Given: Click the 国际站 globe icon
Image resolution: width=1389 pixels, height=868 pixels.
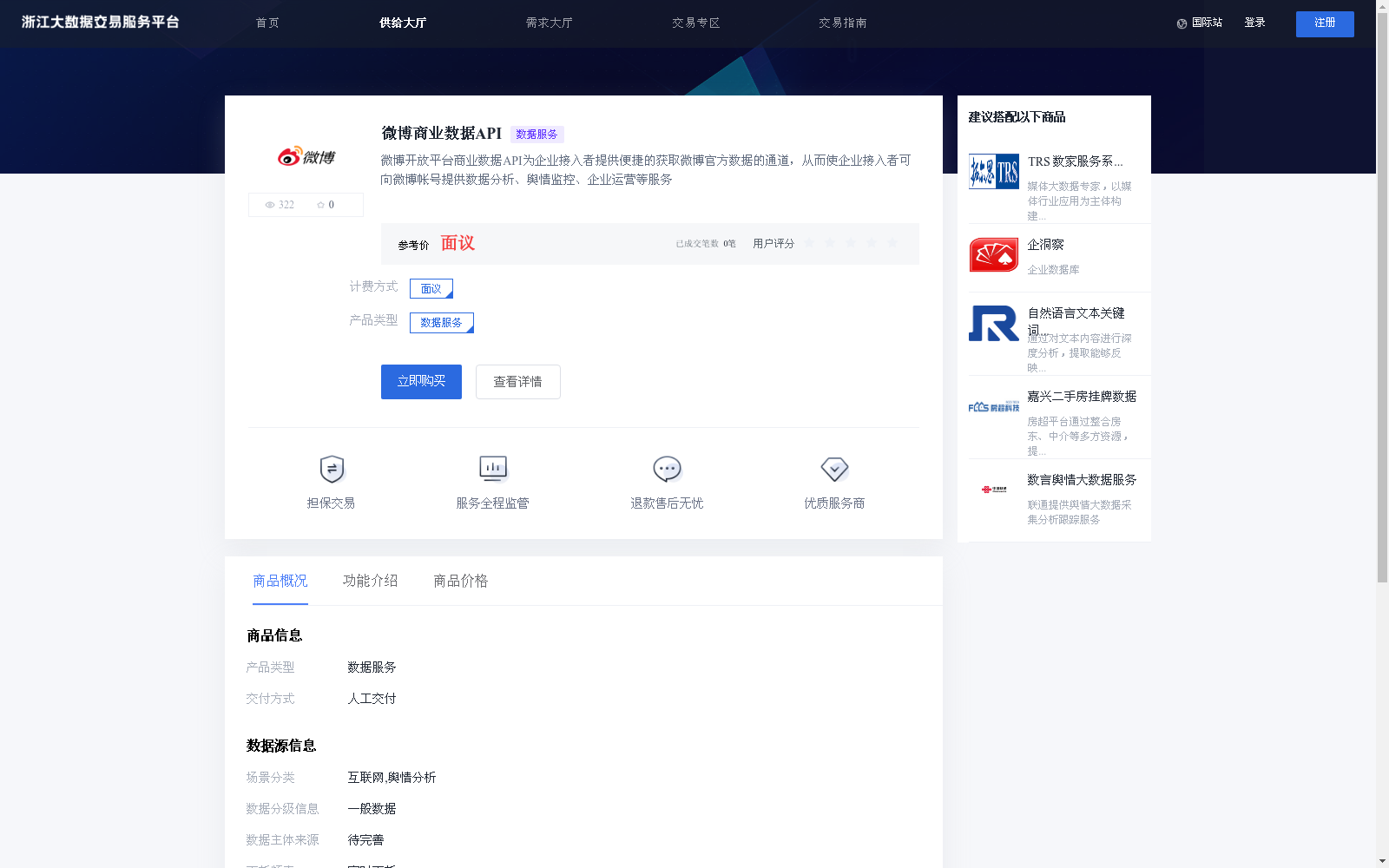Looking at the screenshot, I should tap(1182, 23).
